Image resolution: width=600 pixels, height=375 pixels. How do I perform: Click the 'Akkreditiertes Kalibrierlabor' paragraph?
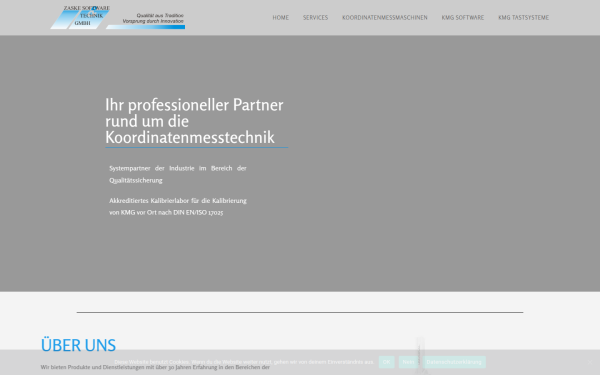[178, 206]
